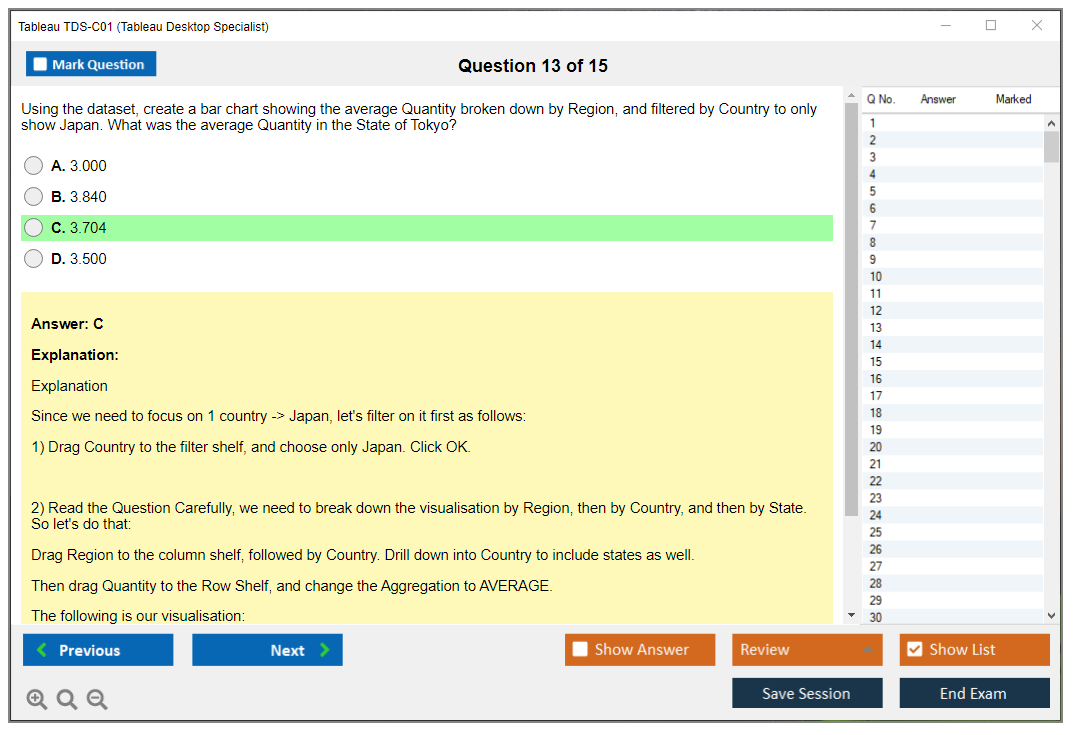Advance to the next question
The width and height of the screenshot is (1075, 735).
point(267,650)
